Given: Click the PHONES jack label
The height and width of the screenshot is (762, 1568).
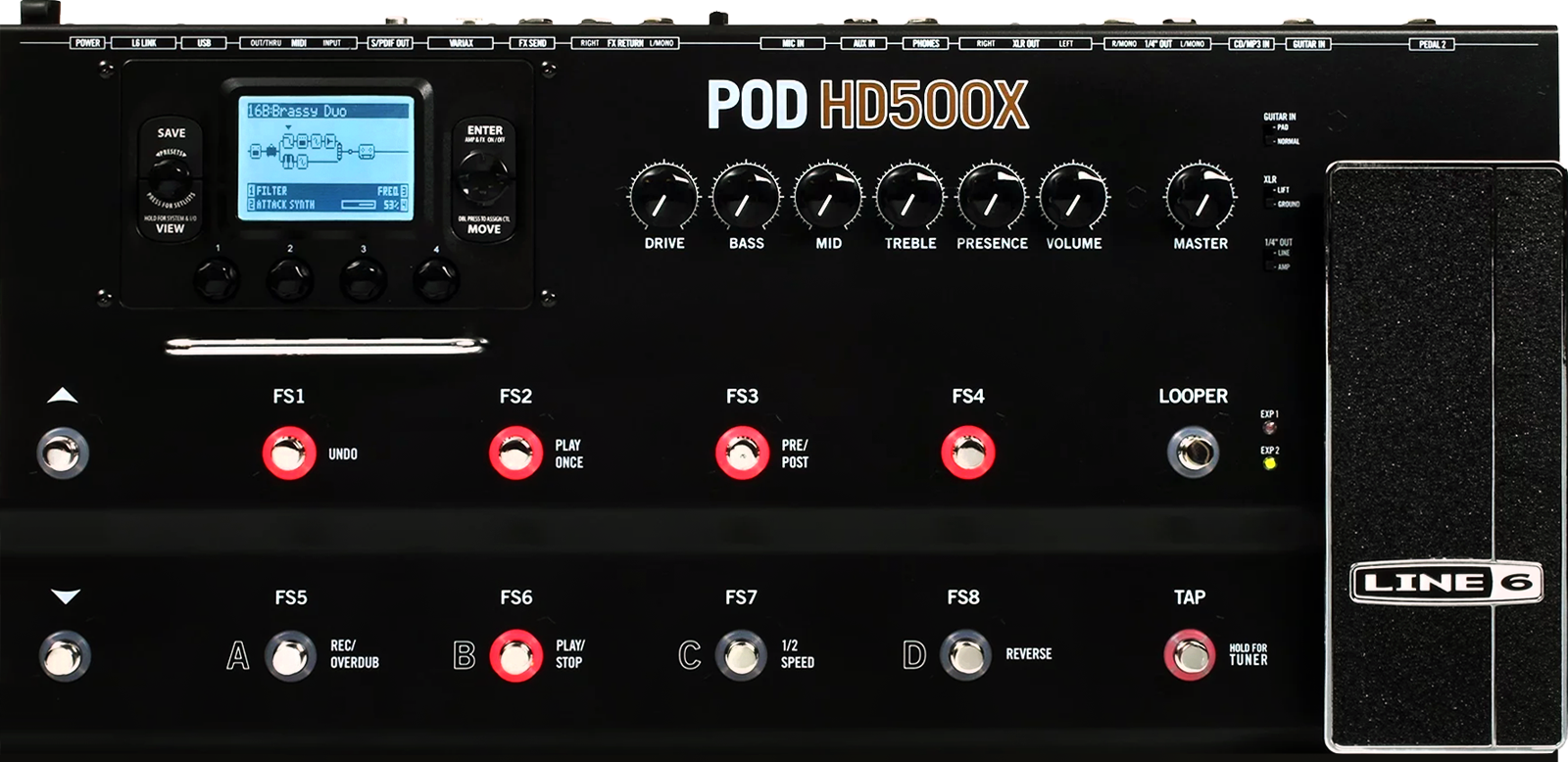Looking at the screenshot, I should (925, 43).
